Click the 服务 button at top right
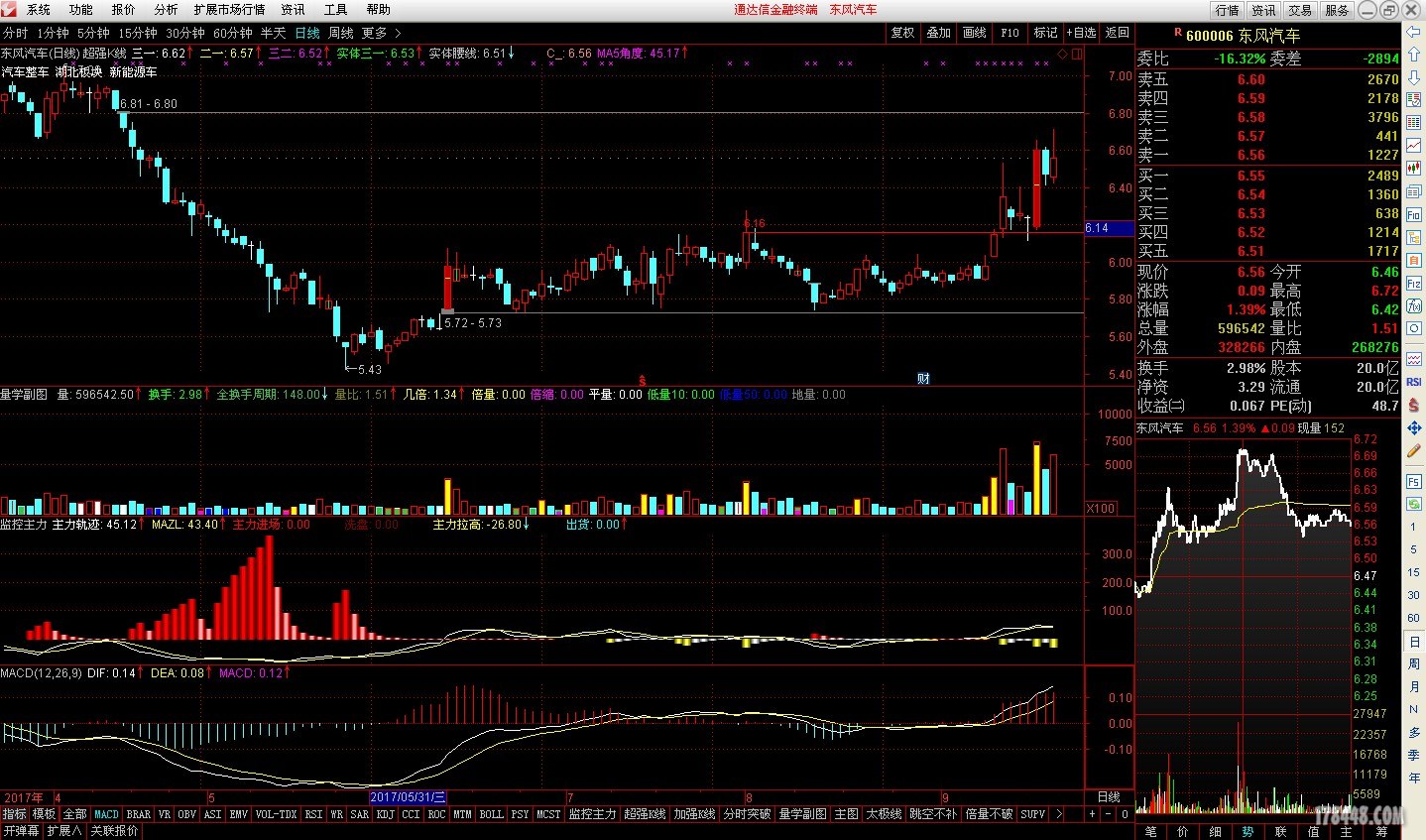Viewport: 1426px width, 840px height. pos(1337,10)
